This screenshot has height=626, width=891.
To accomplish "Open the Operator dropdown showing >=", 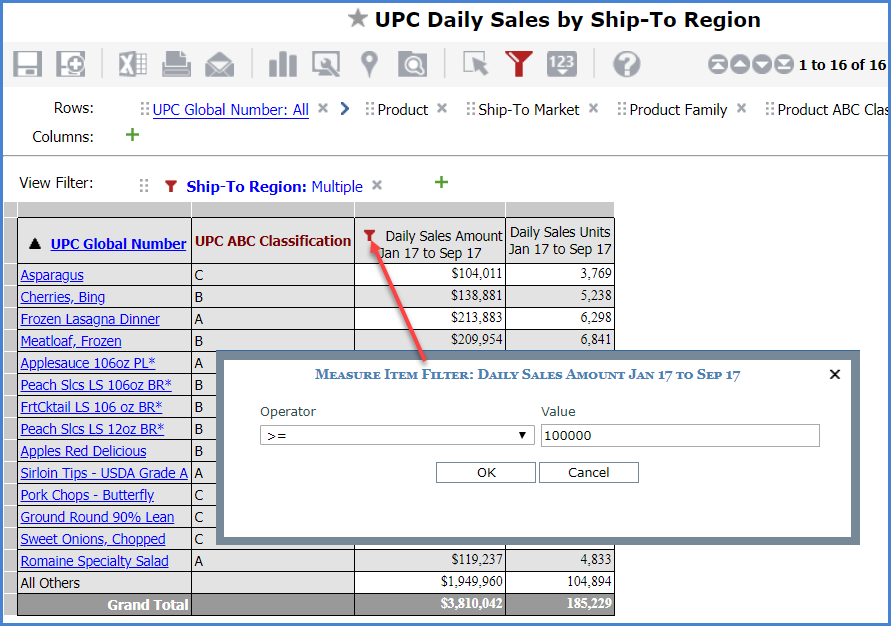I will tap(397, 435).
